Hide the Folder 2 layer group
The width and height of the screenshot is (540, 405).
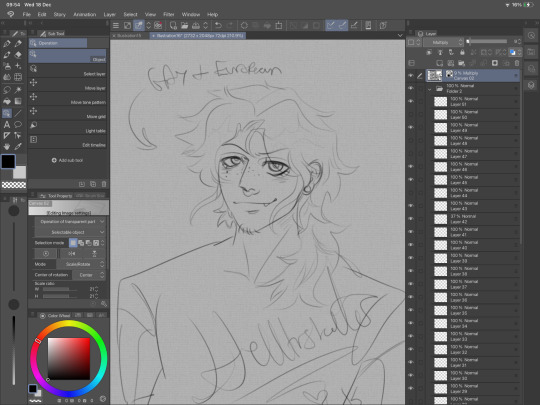pyautogui.click(x=411, y=88)
